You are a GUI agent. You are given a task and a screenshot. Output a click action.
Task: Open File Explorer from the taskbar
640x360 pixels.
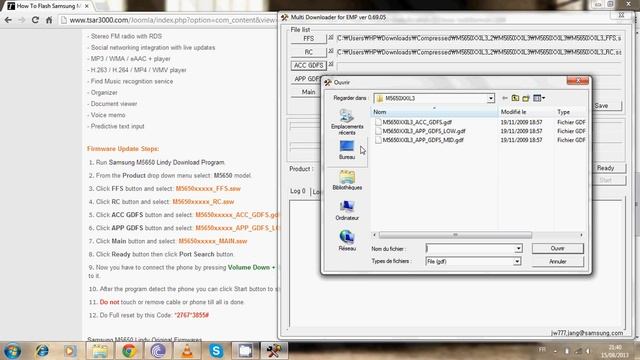click(x=100, y=351)
